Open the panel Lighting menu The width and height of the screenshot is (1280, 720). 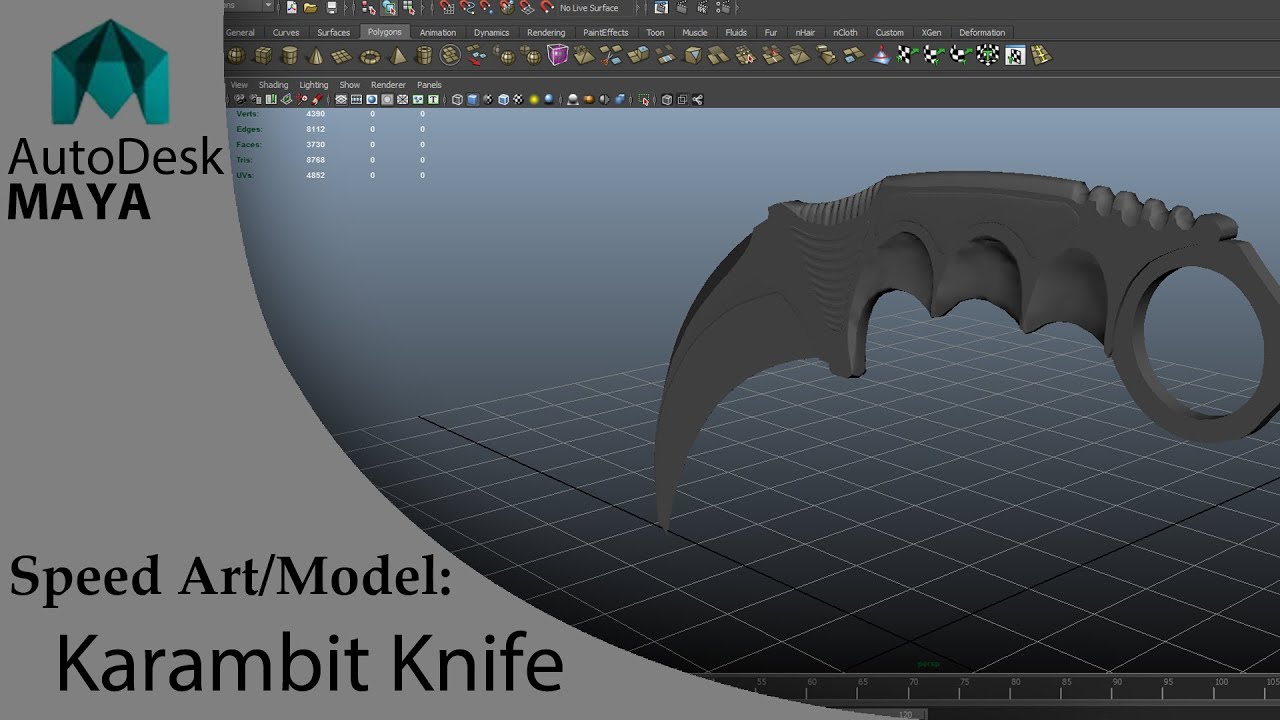314,85
